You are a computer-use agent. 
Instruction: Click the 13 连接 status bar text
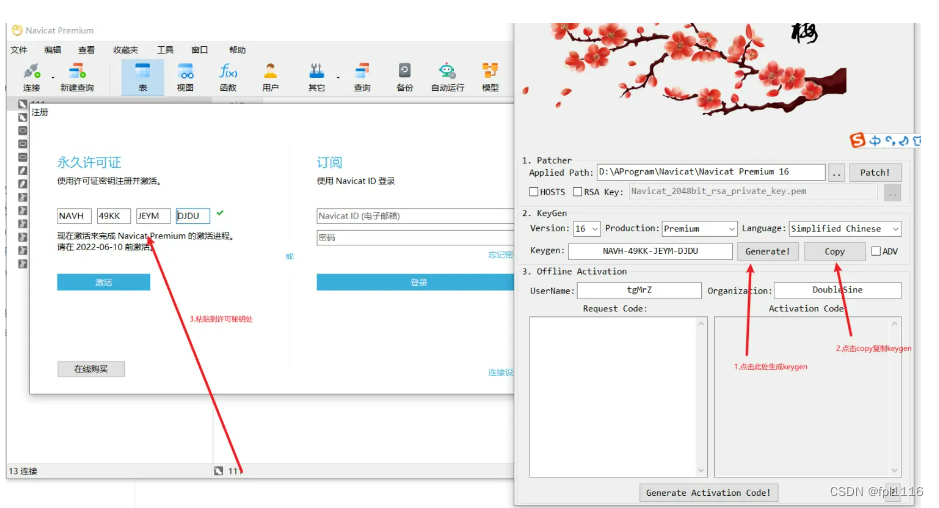[23, 471]
